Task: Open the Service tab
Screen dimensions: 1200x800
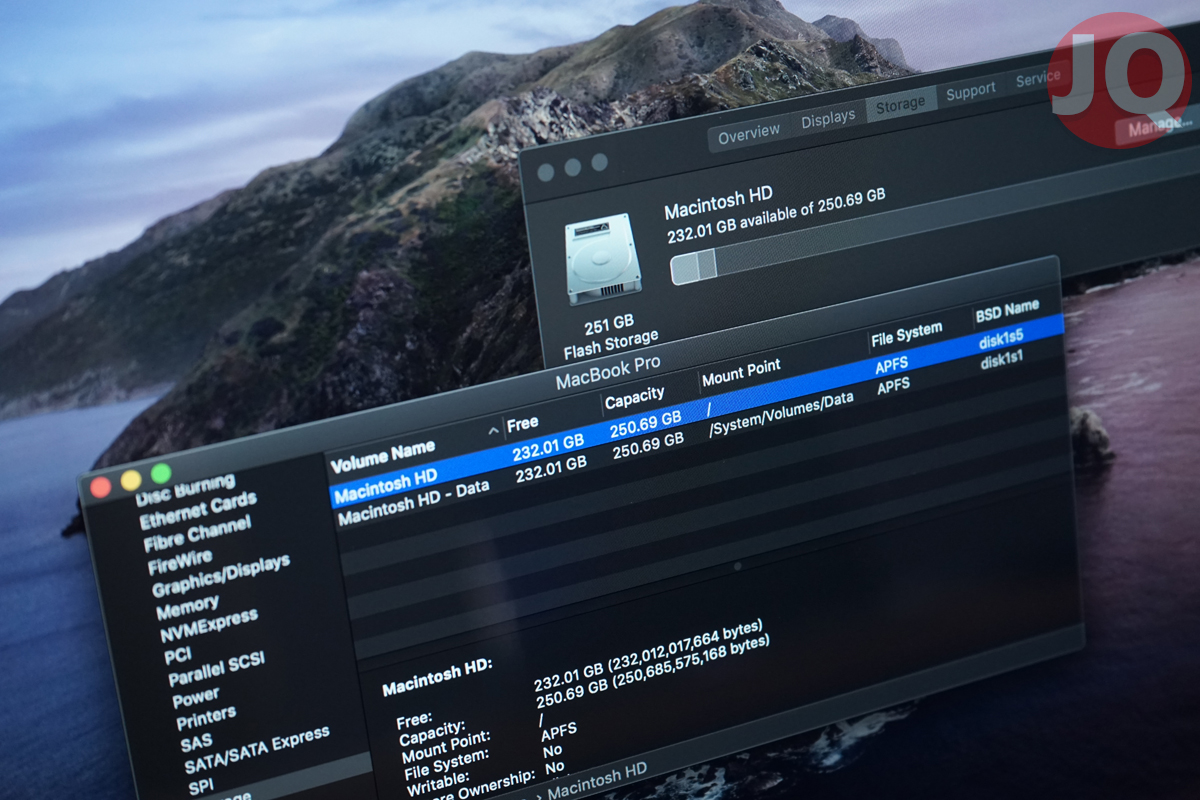Action: click(x=1036, y=80)
